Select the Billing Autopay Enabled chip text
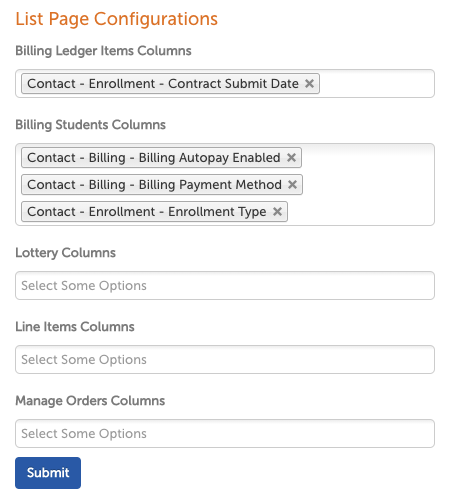Screen dimensions: 460x492 [x=154, y=158]
